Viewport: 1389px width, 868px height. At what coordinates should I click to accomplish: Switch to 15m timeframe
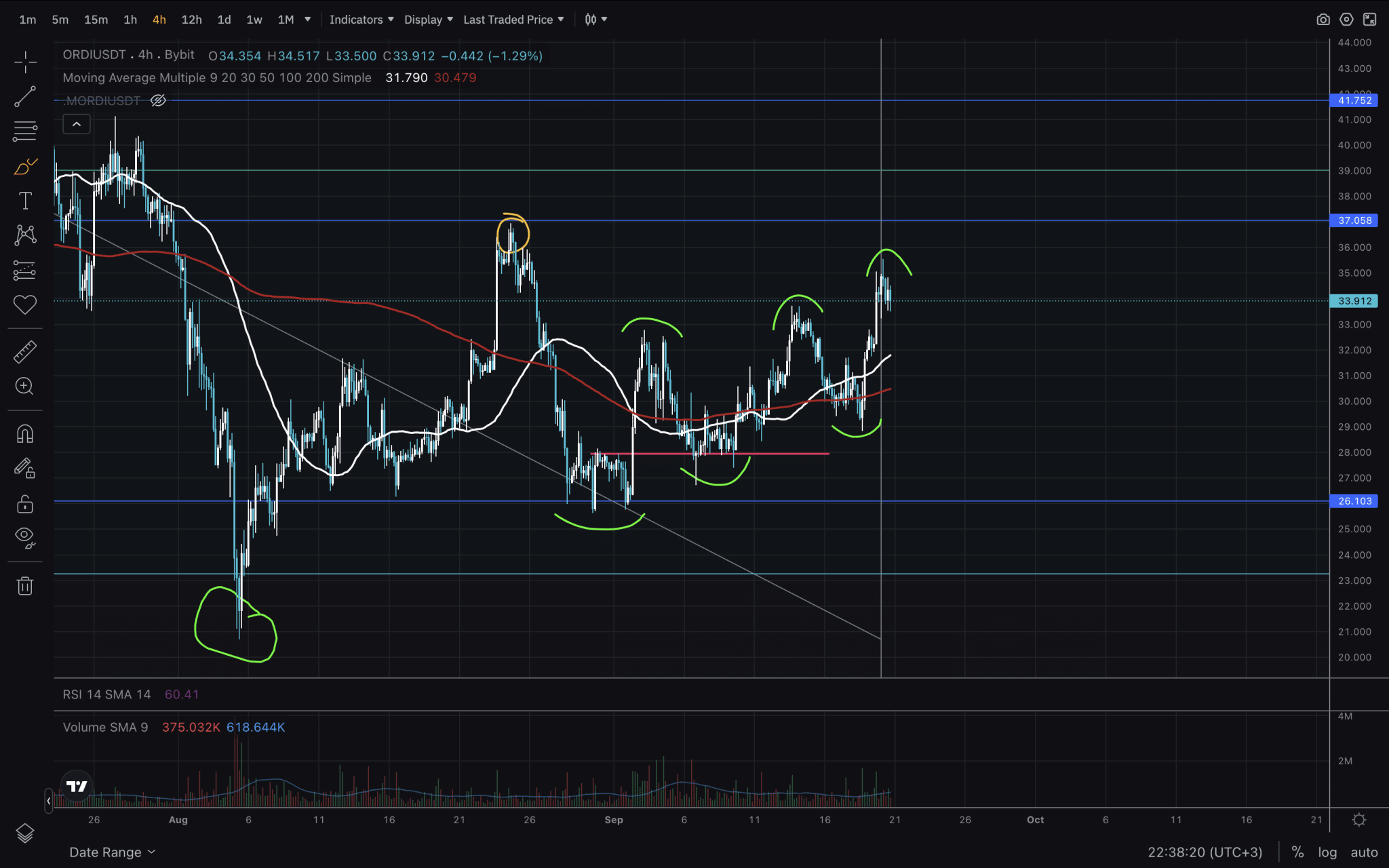[96, 20]
